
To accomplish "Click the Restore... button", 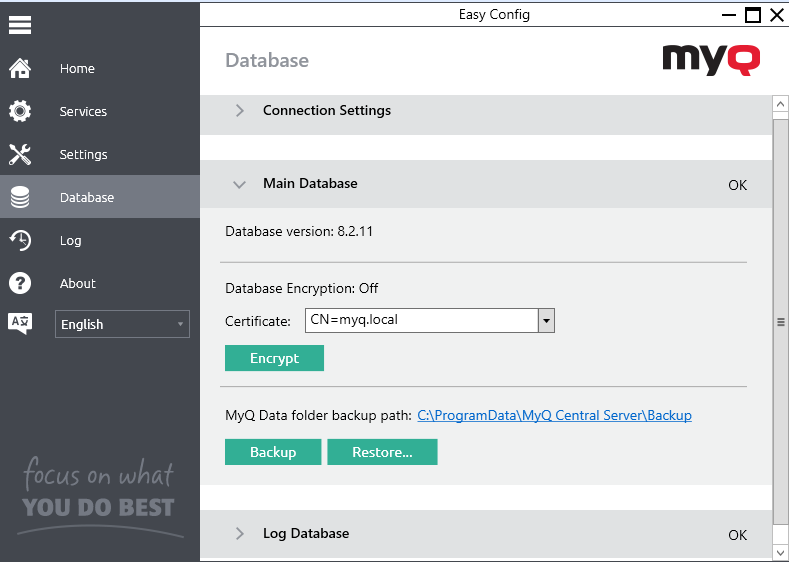I will coord(382,453).
